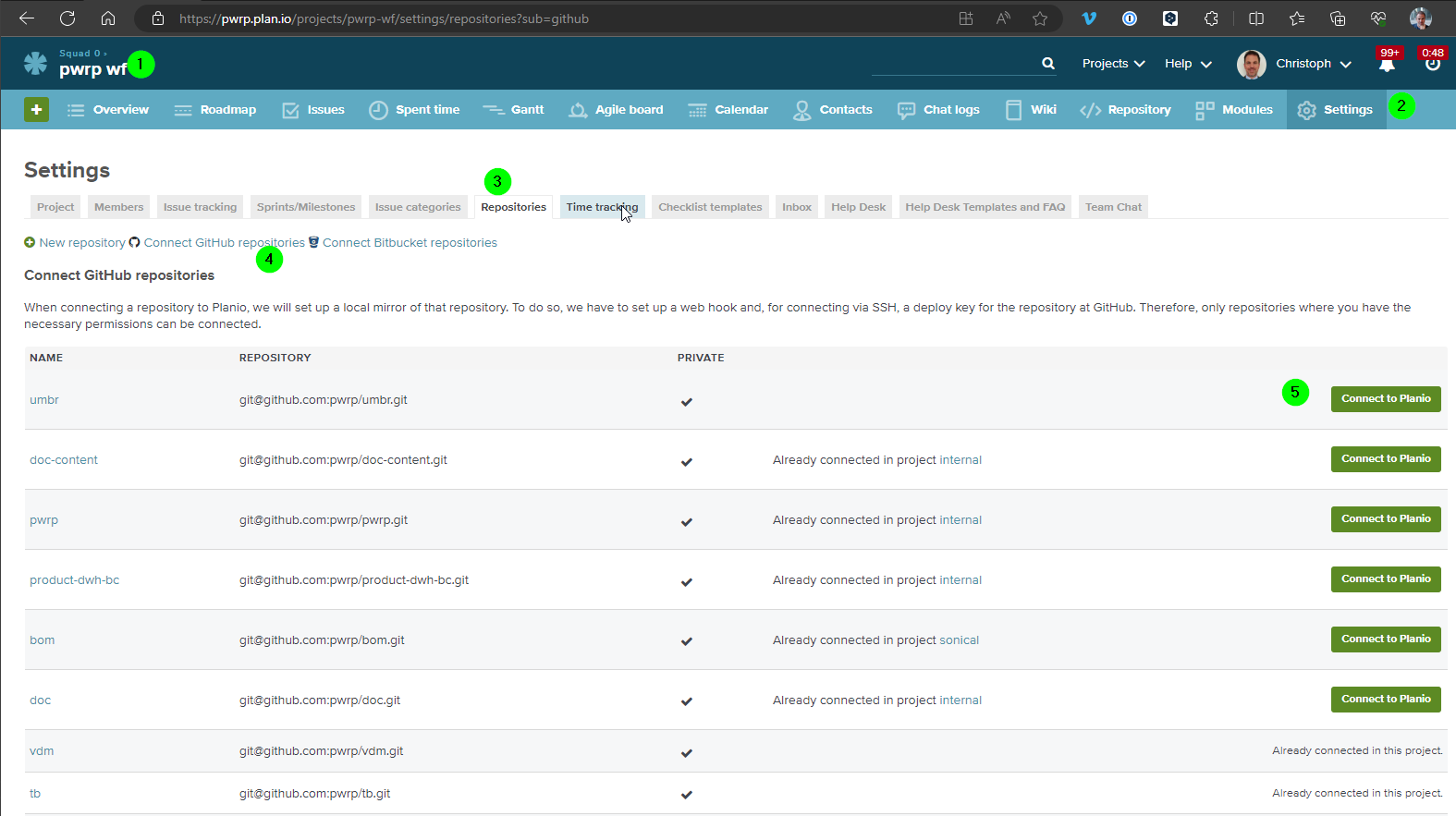This screenshot has width=1456, height=816.
Task: Open the Calendar section
Action: (x=728, y=110)
